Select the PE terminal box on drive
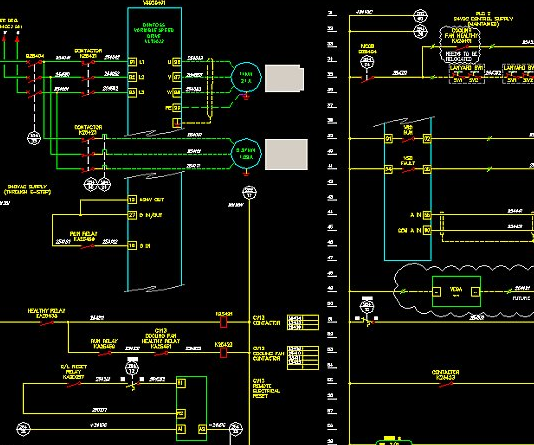 point(177,108)
